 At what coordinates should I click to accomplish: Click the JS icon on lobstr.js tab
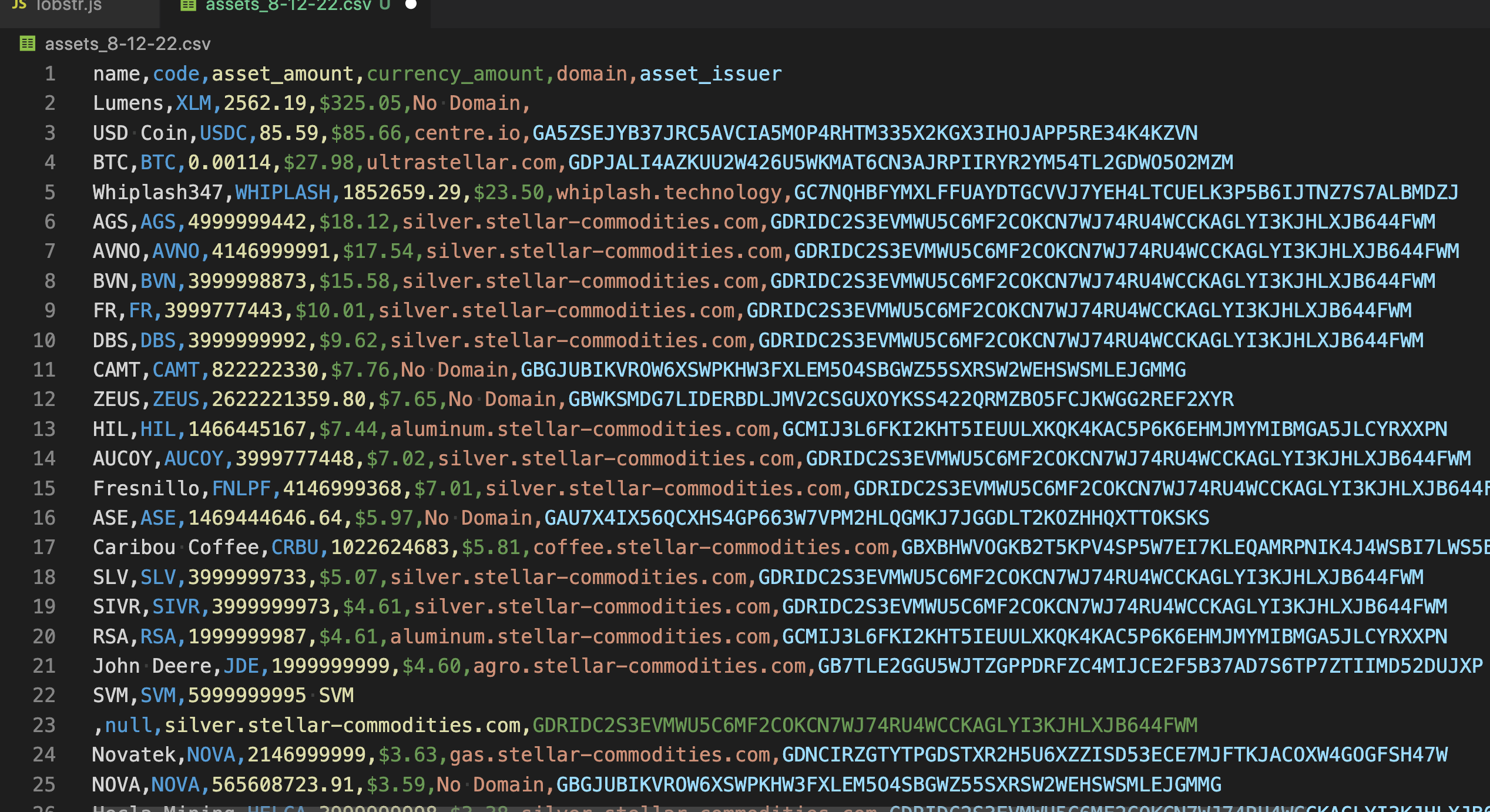click(19, 5)
